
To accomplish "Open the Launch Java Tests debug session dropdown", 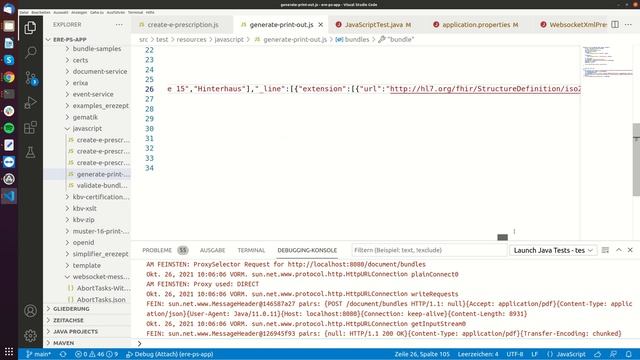I will 553,250.
